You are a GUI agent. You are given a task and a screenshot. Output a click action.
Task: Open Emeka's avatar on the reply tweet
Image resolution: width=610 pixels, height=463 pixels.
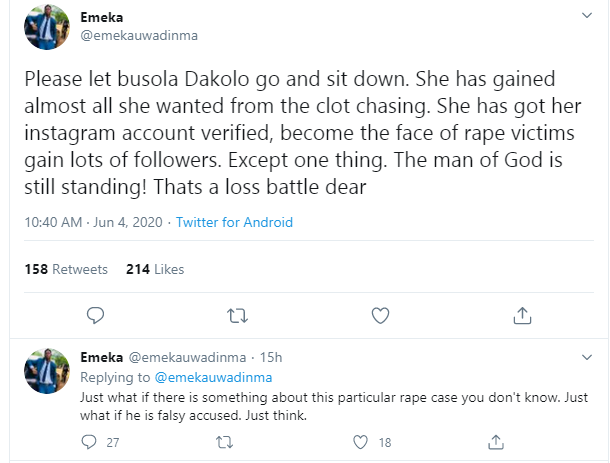pyautogui.click(x=47, y=371)
